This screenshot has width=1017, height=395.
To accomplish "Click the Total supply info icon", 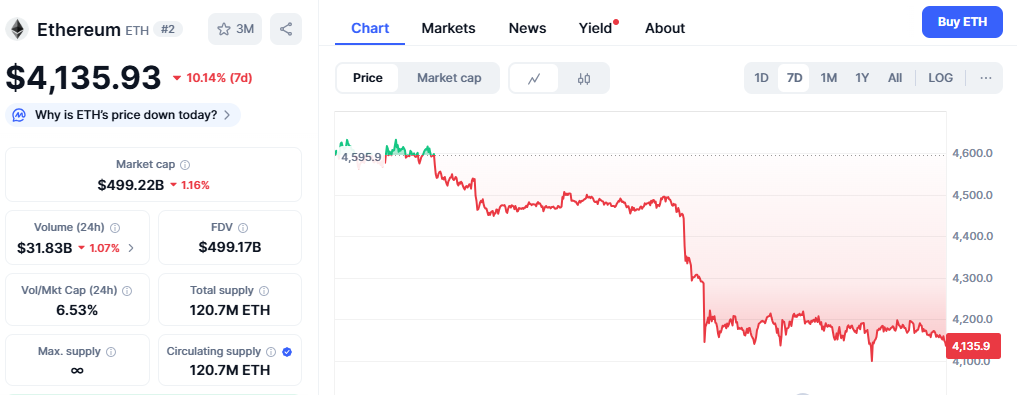I will click(264, 291).
